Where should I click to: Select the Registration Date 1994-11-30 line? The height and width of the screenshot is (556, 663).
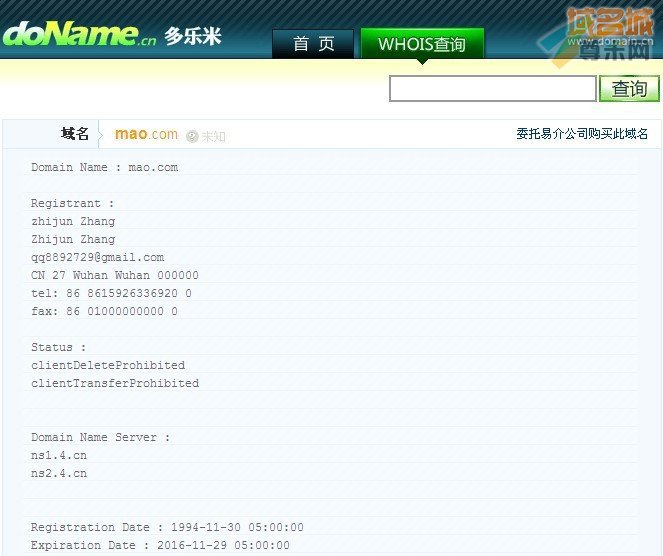point(167,527)
